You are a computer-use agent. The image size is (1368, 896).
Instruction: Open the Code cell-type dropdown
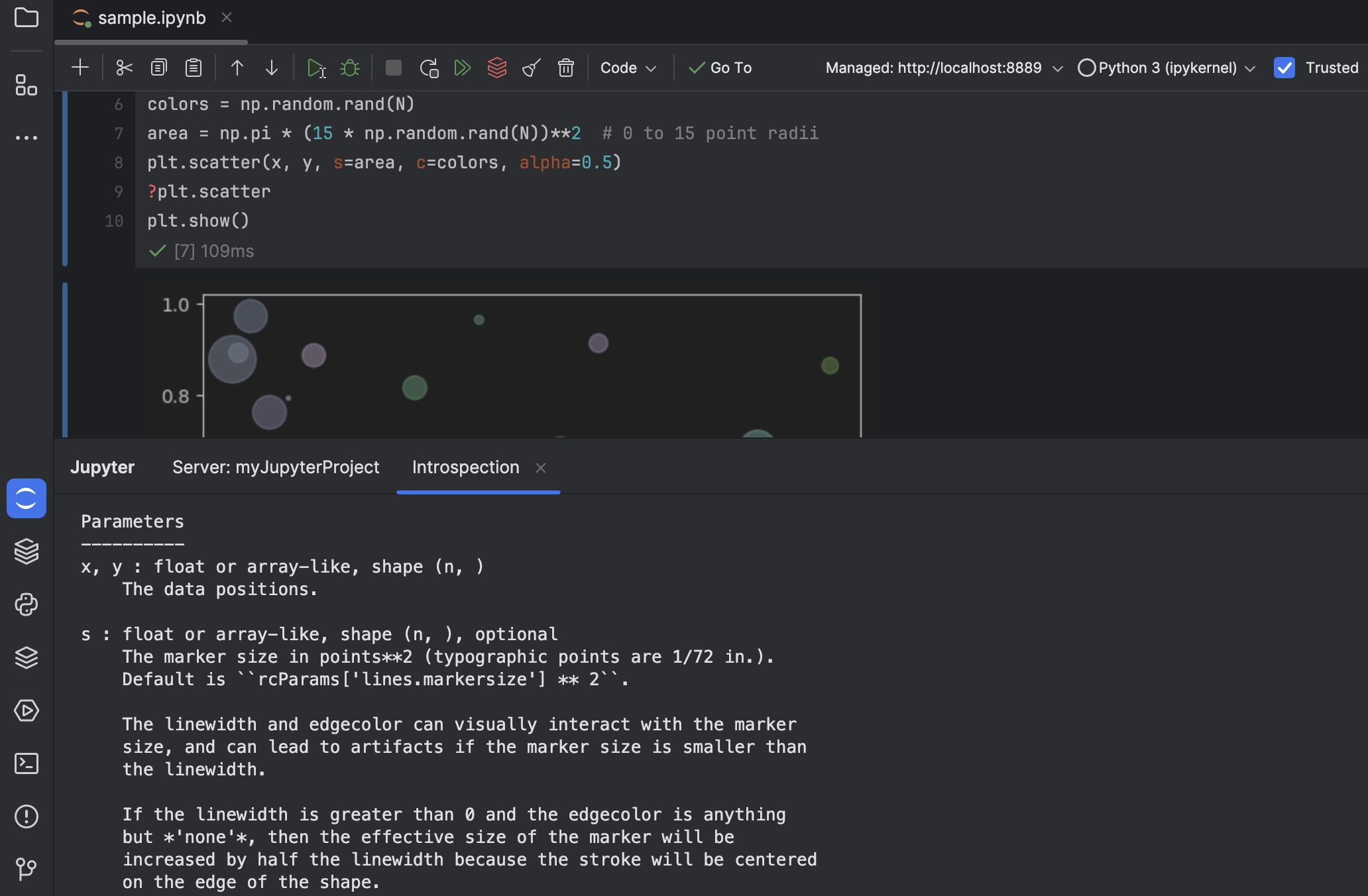(x=627, y=67)
